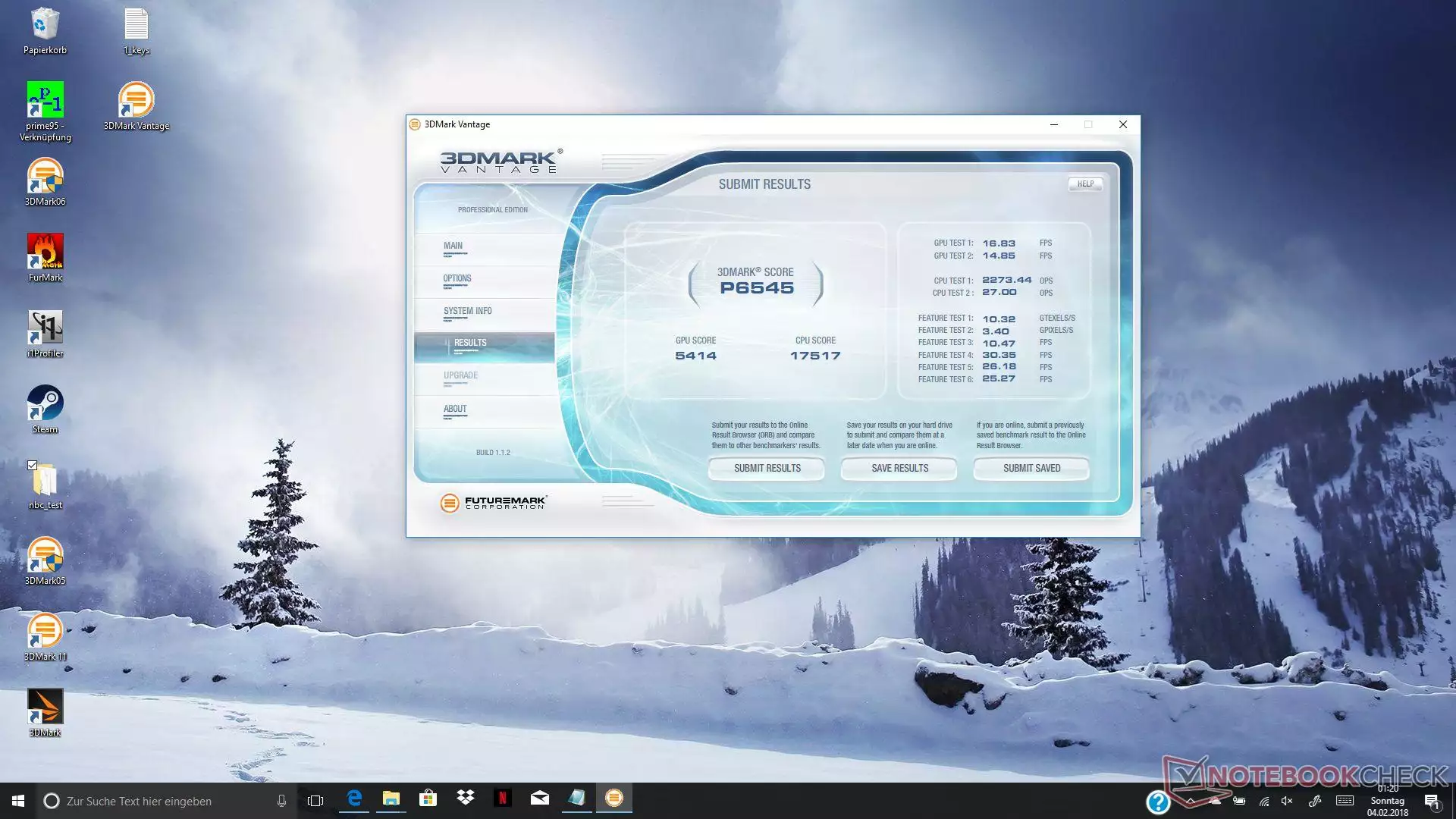Click the Cortana microphone icon

281,801
